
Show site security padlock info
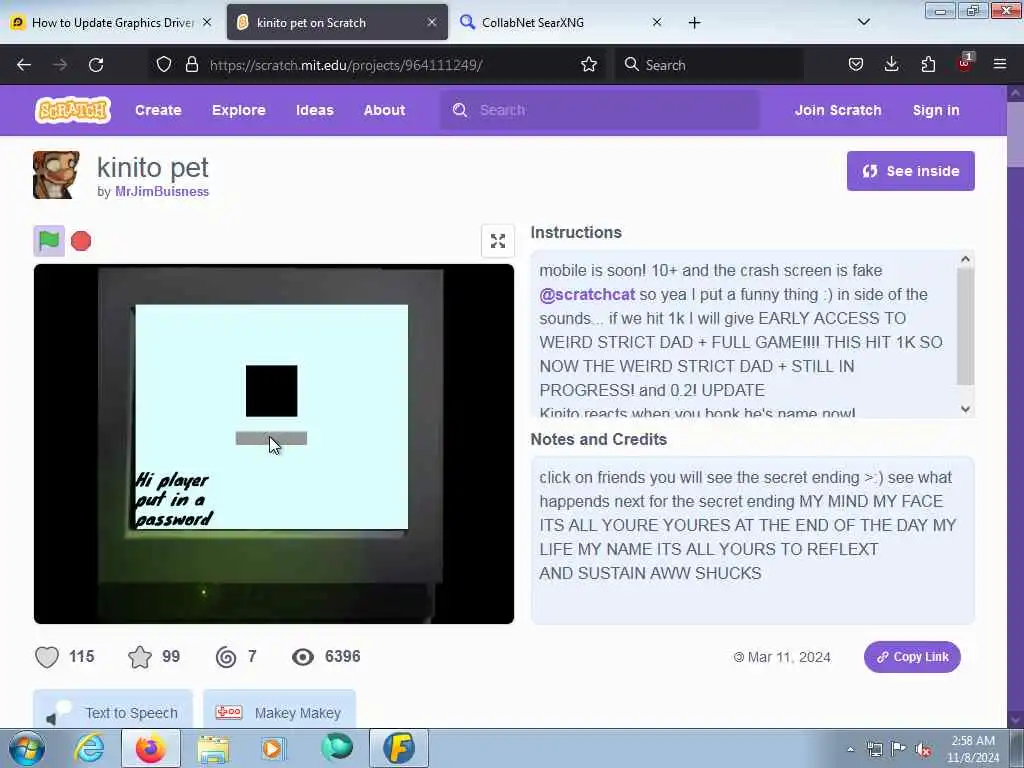pyautogui.click(x=191, y=64)
